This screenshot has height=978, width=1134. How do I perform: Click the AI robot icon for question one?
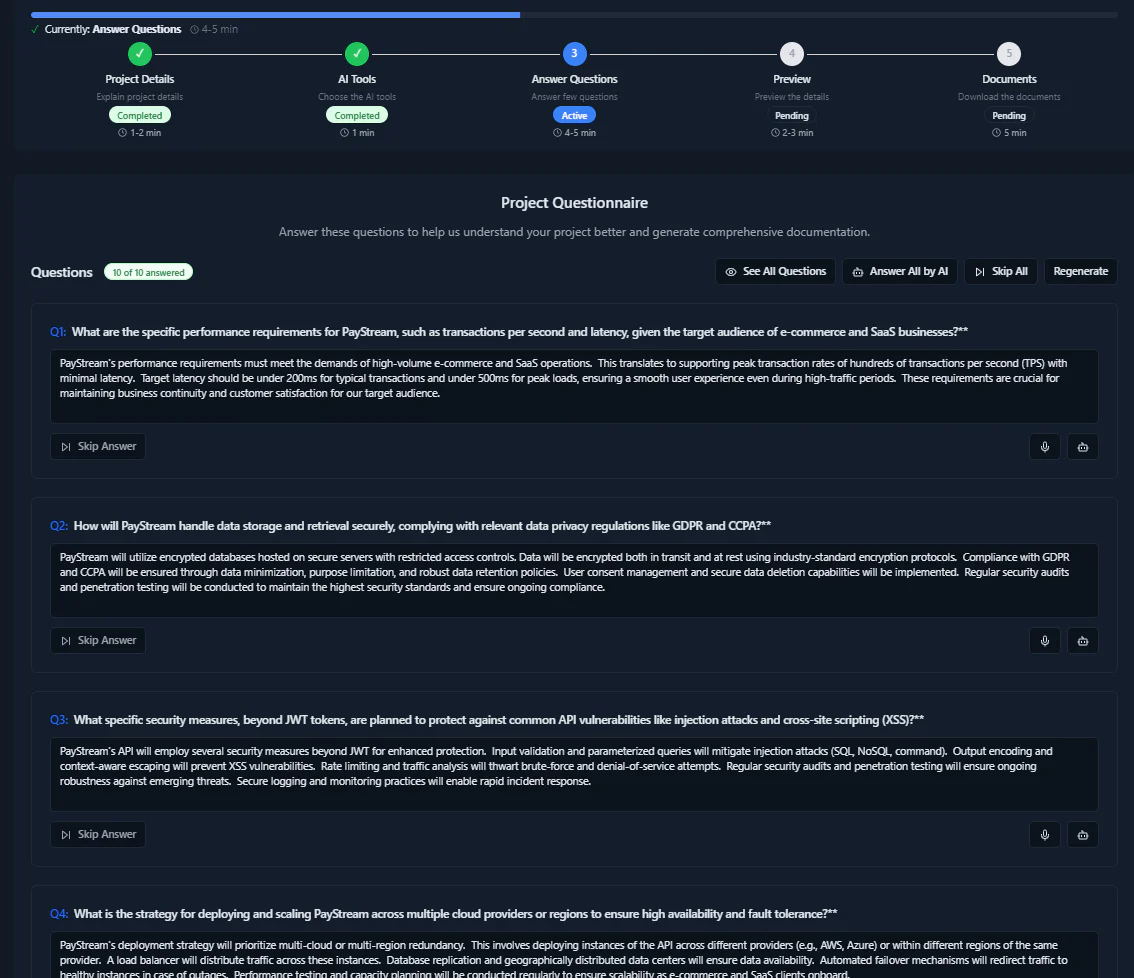(1082, 446)
